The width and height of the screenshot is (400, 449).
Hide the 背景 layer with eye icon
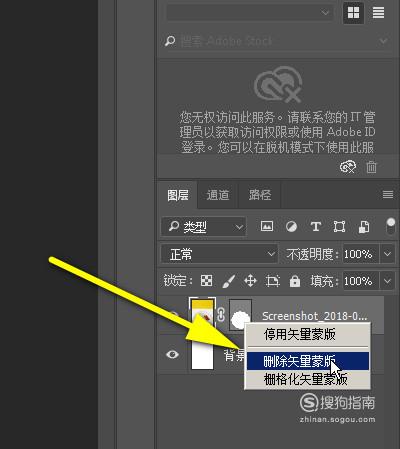point(172,354)
